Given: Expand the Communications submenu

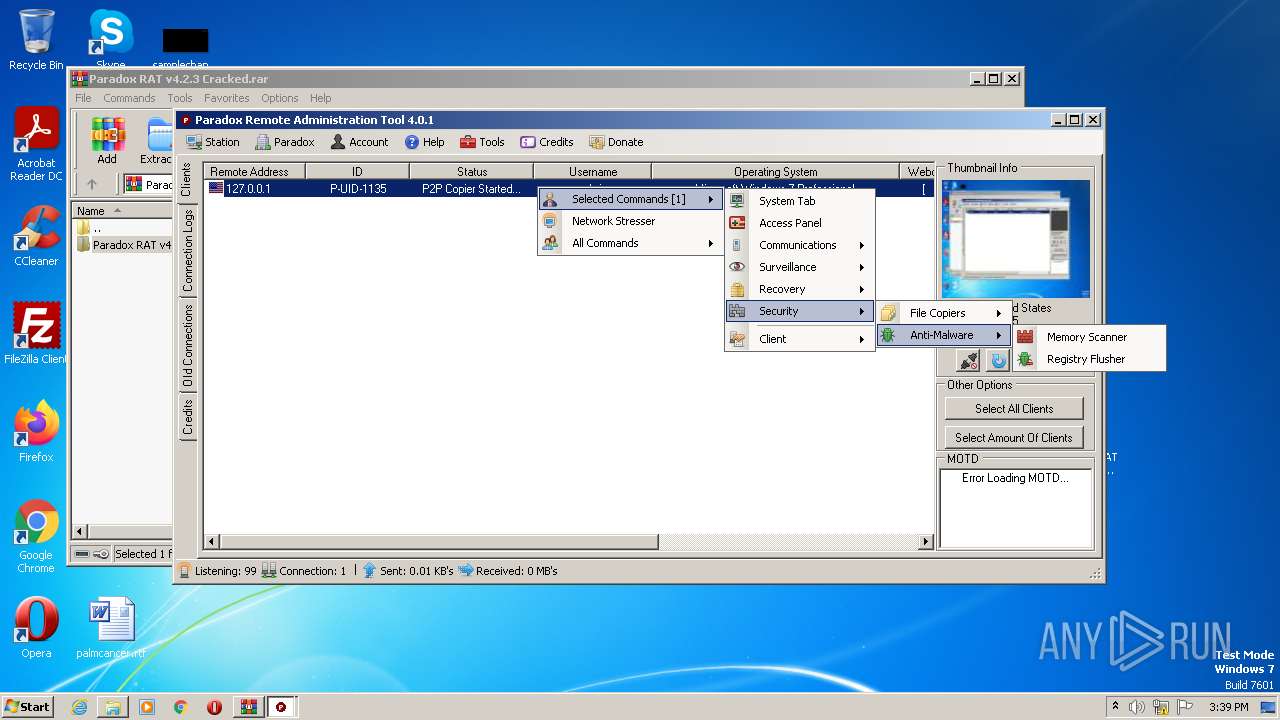Looking at the screenshot, I should pyautogui.click(x=800, y=245).
